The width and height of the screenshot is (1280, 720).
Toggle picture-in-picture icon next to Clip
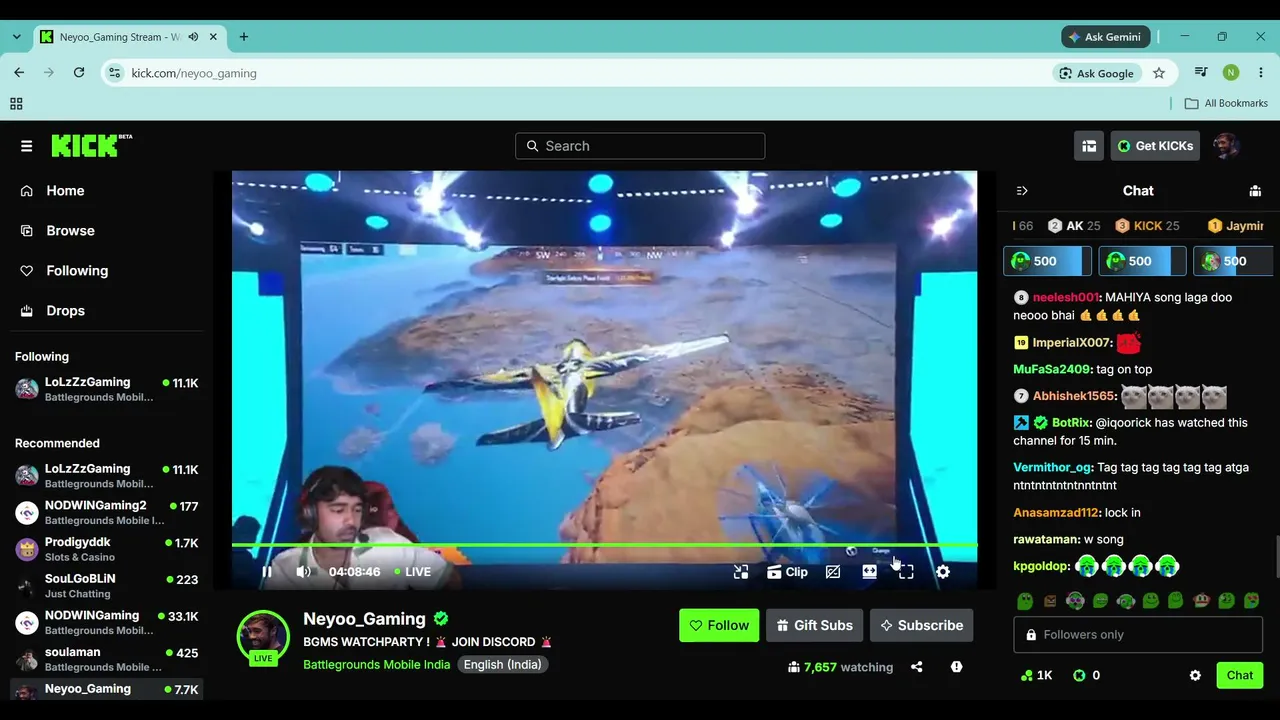tap(833, 572)
